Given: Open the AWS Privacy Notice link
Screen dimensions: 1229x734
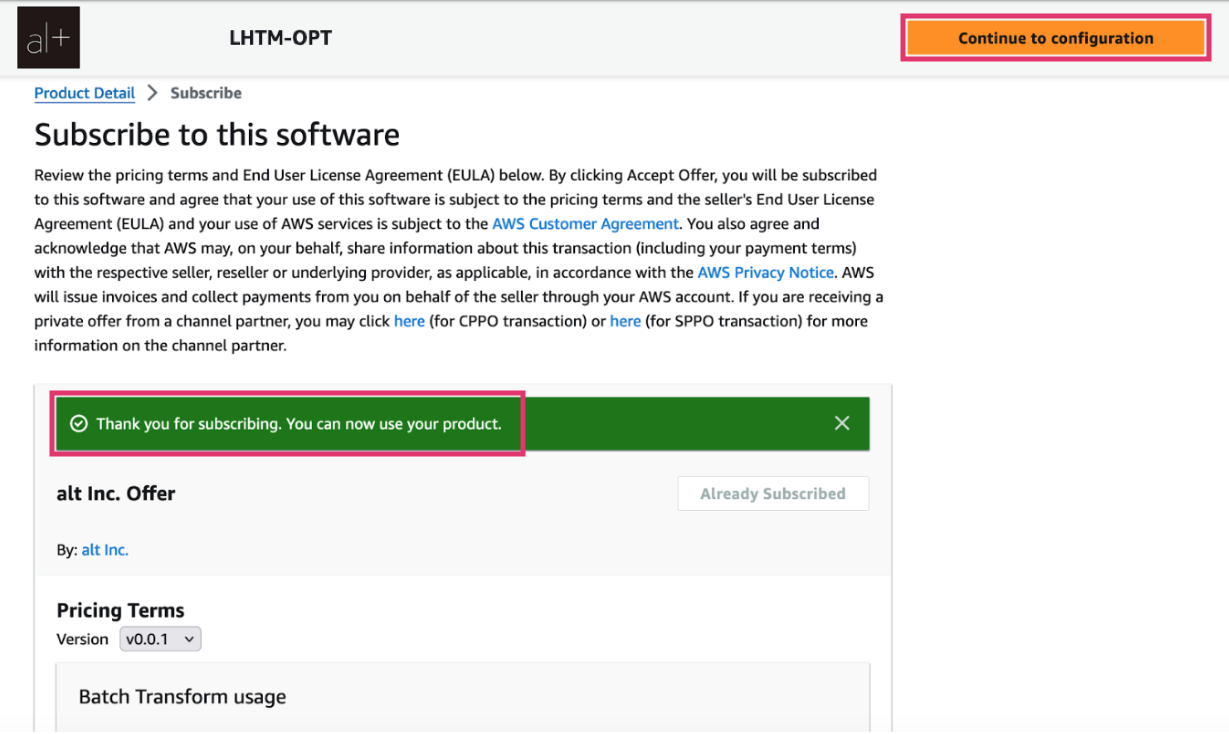Looking at the screenshot, I should pos(765,272).
